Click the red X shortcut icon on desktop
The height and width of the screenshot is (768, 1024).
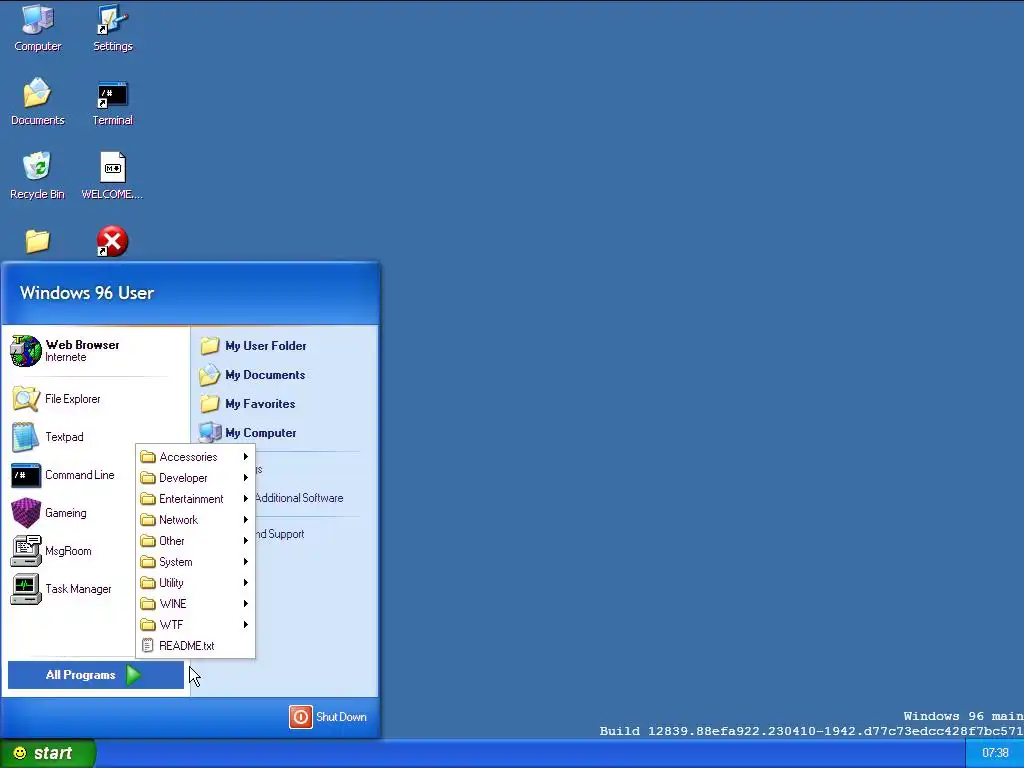(x=112, y=242)
